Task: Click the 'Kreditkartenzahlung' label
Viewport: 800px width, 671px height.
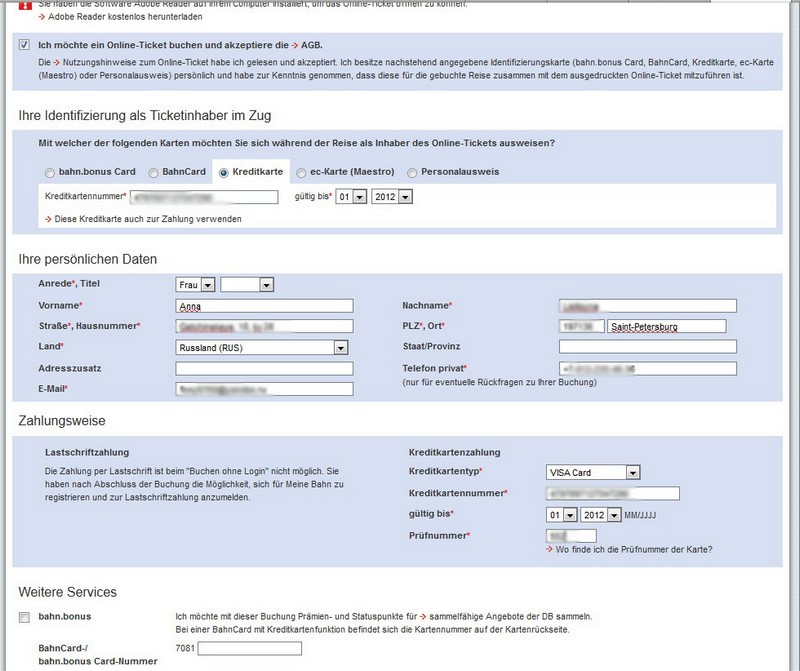Action: [x=455, y=453]
